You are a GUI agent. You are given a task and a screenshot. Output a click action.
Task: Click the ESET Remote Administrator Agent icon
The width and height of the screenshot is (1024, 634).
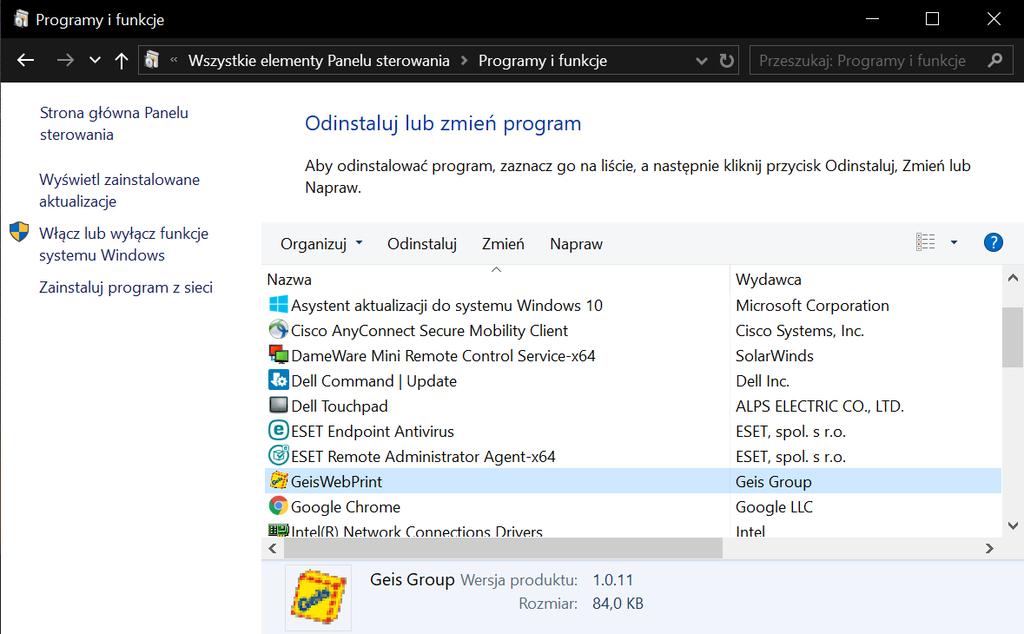pyautogui.click(x=278, y=455)
